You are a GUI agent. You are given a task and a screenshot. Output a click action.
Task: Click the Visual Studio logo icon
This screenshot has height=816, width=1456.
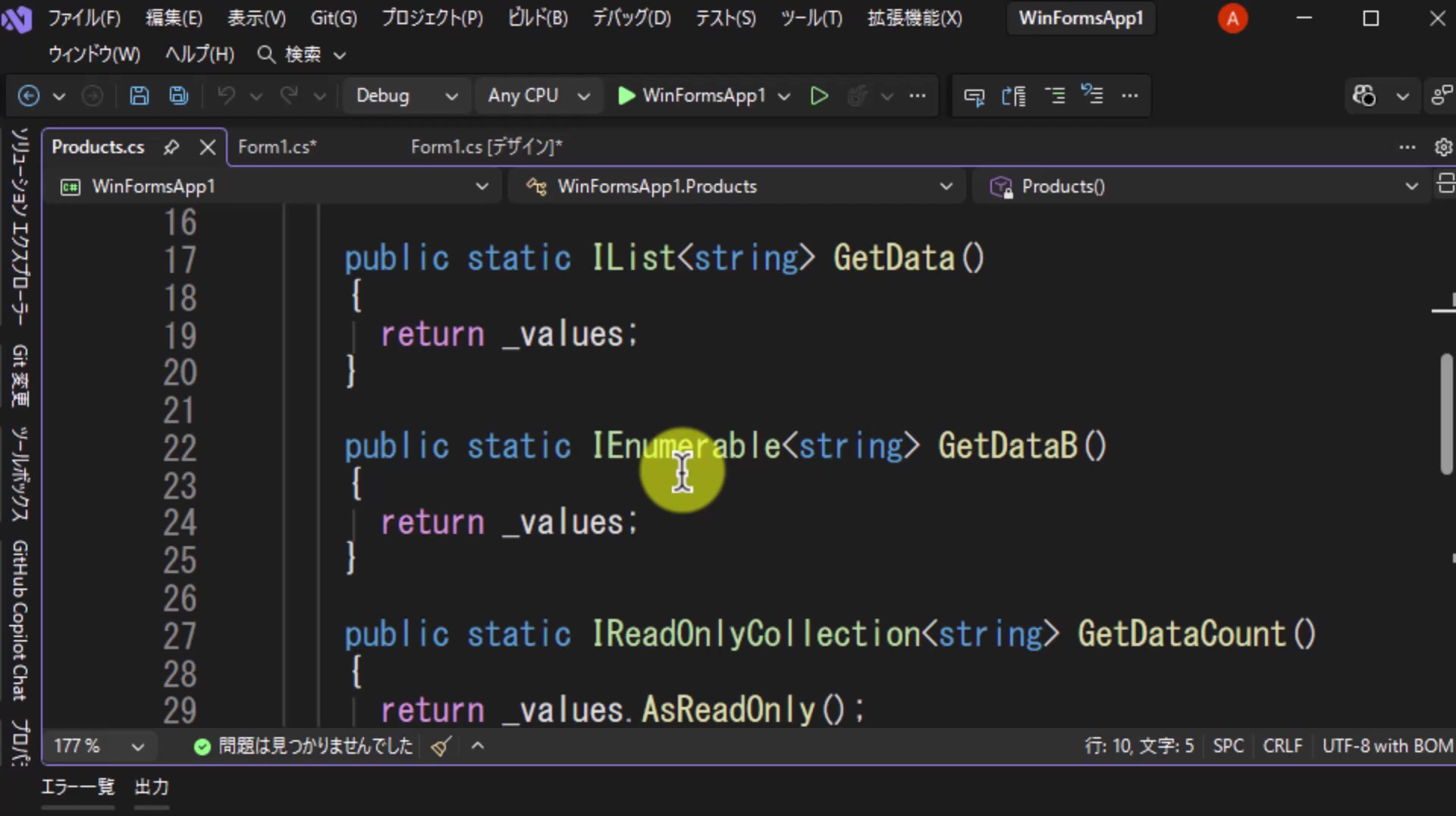pos(17,18)
